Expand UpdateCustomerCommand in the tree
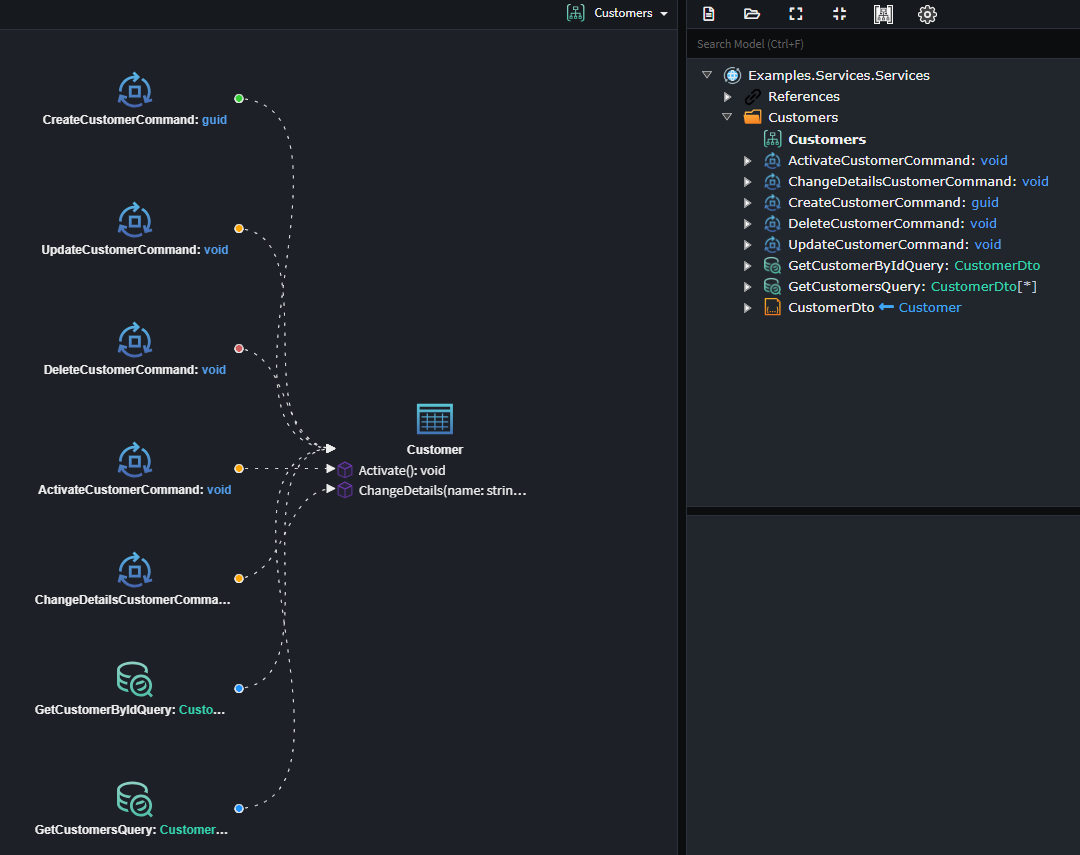The image size is (1080, 855). pos(747,245)
